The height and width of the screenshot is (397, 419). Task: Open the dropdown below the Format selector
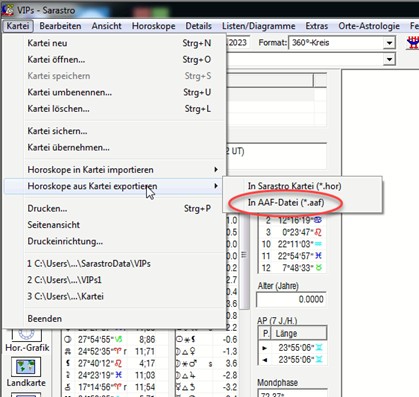pyautogui.click(x=389, y=60)
